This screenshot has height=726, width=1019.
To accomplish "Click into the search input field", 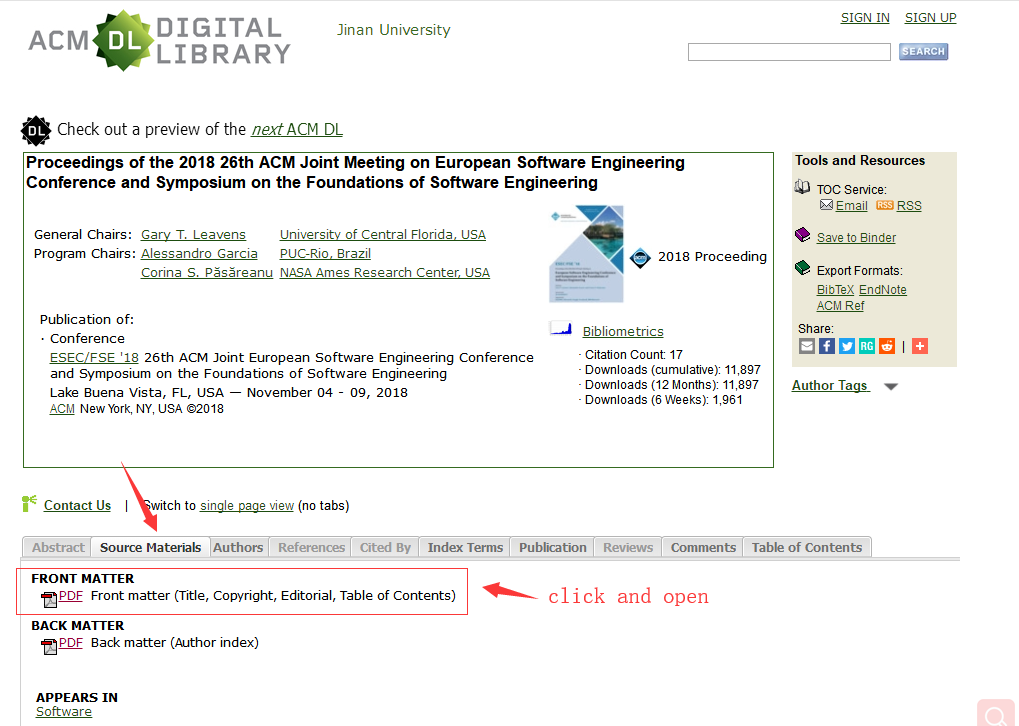I will [x=789, y=52].
